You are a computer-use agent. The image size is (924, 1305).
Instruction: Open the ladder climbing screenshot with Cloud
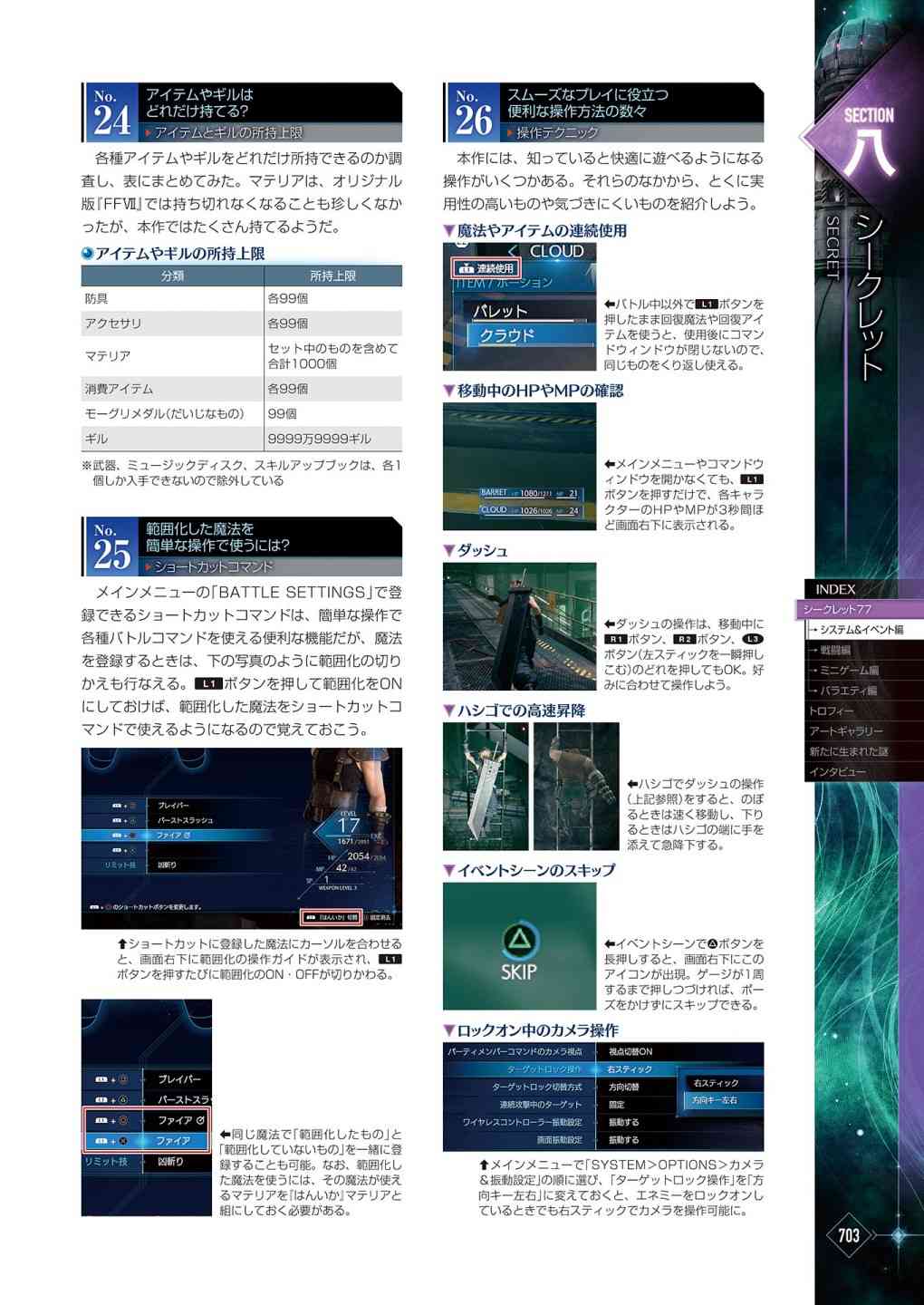tap(485, 787)
